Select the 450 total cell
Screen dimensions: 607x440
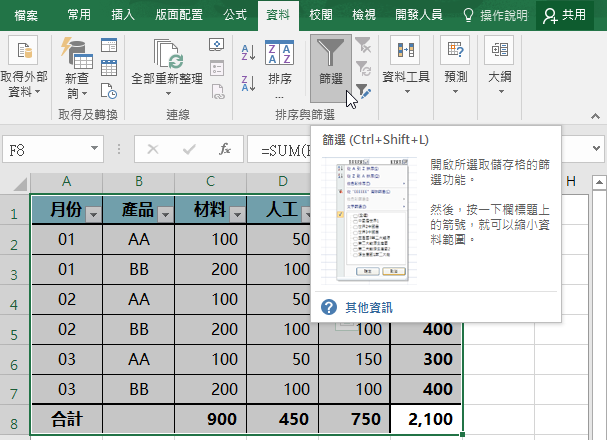[283, 419]
